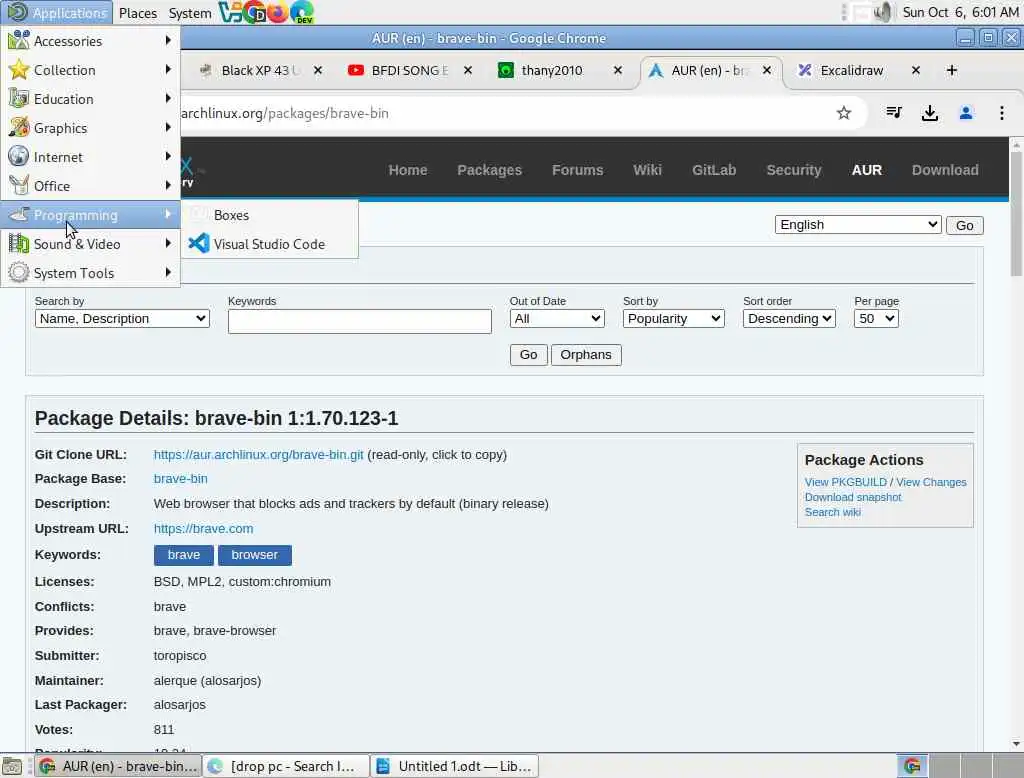Open language dropdown showing English

(857, 225)
